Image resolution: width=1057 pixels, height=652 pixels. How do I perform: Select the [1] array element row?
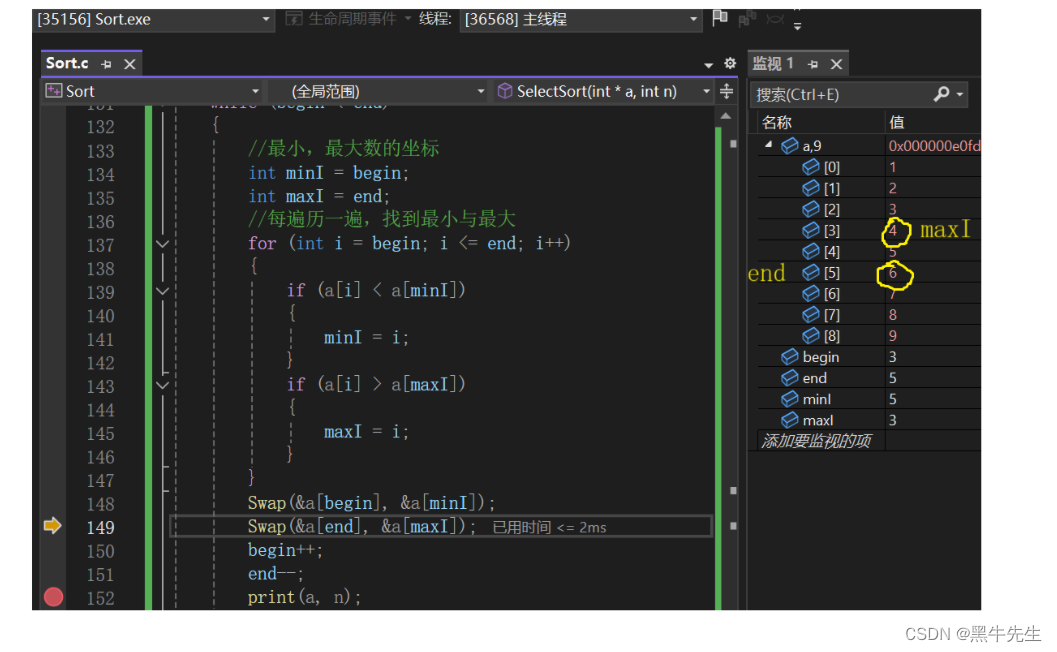869,188
